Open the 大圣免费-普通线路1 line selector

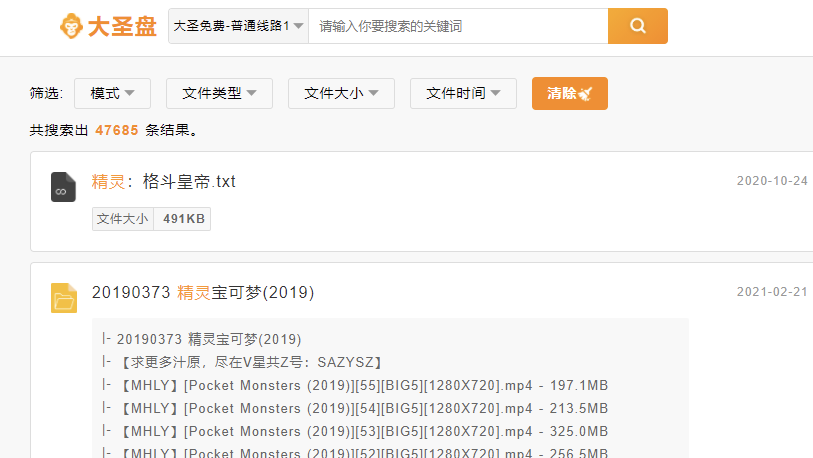coord(238,26)
